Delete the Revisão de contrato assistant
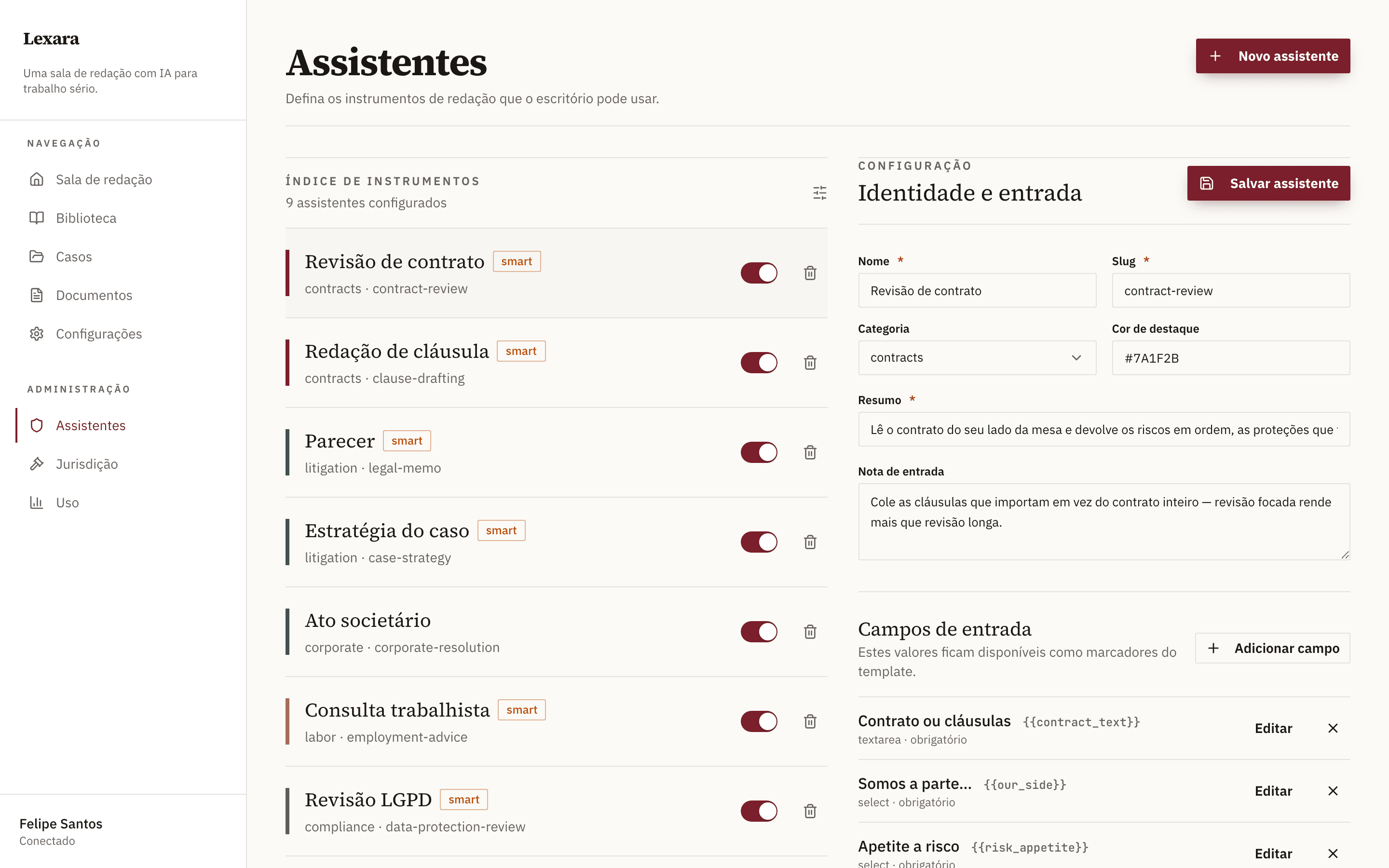The width and height of the screenshot is (1389, 868). point(810,273)
